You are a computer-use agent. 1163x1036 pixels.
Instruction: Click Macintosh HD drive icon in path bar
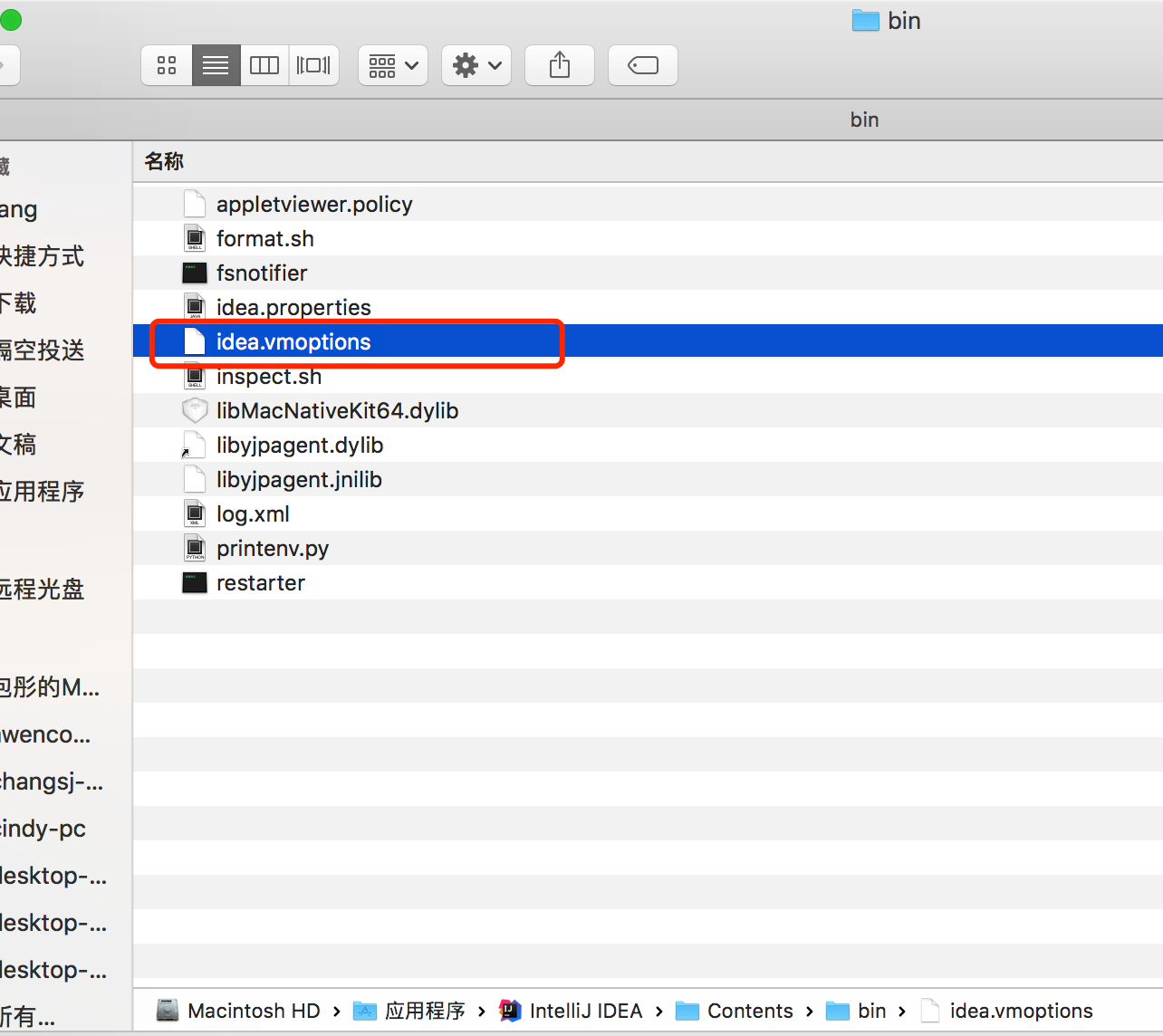point(168,1010)
